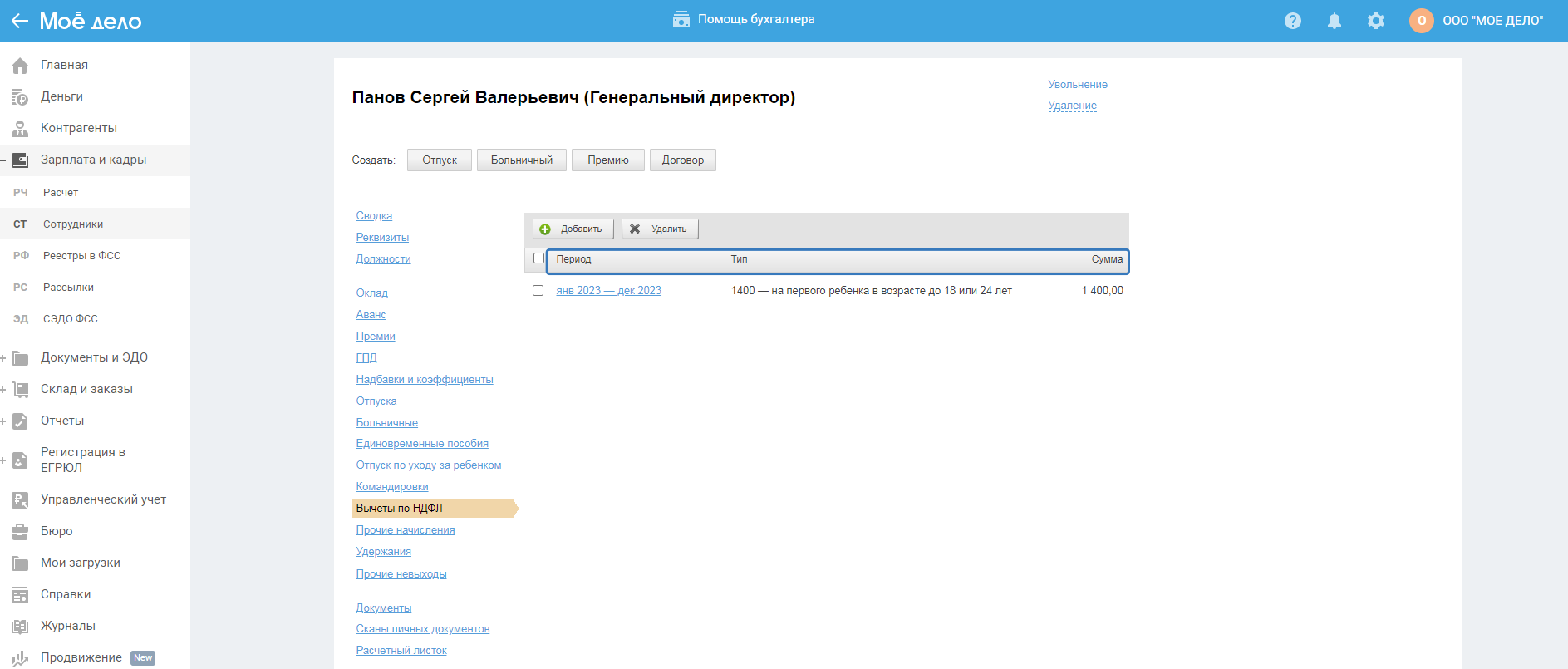Create a Больничный for the employee
This screenshot has width=1568, height=669.
pos(522,160)
